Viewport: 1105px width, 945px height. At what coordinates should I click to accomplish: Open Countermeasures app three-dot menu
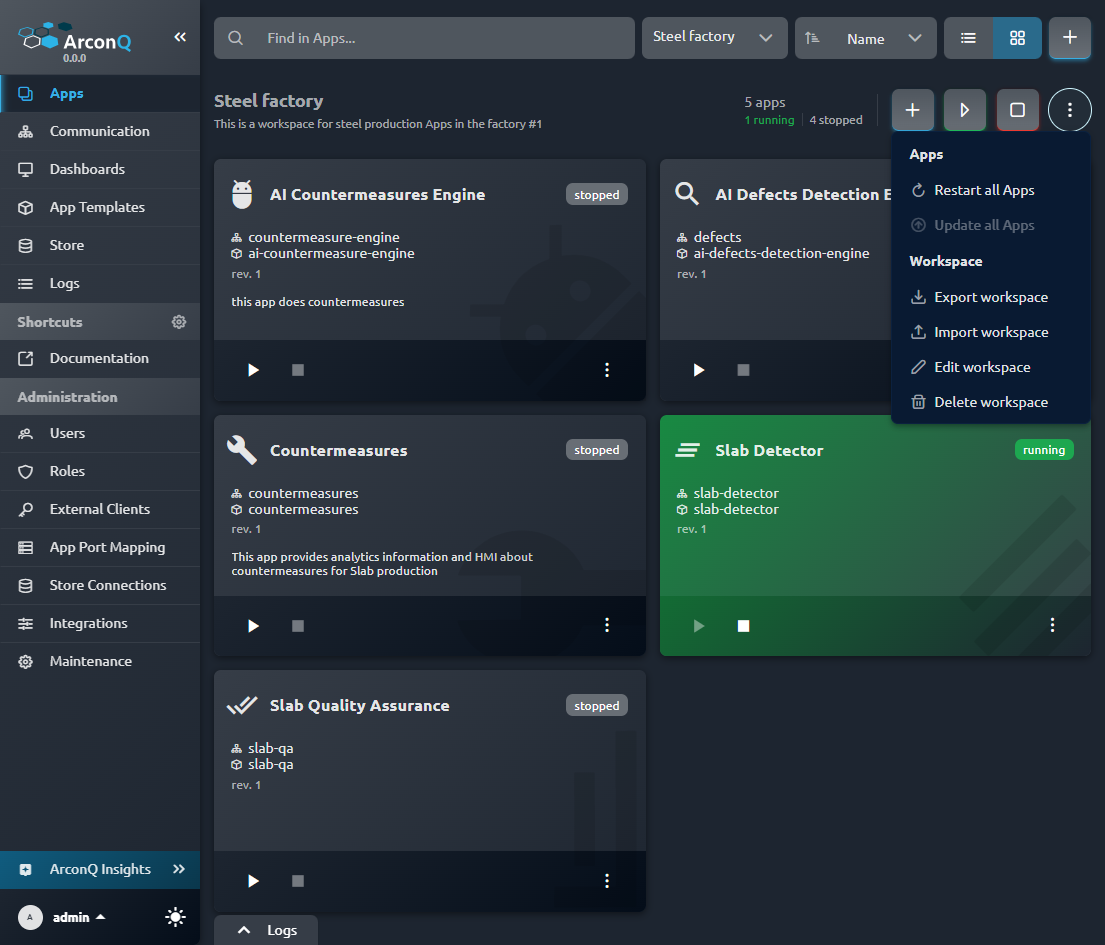click(x=607, y=625)
